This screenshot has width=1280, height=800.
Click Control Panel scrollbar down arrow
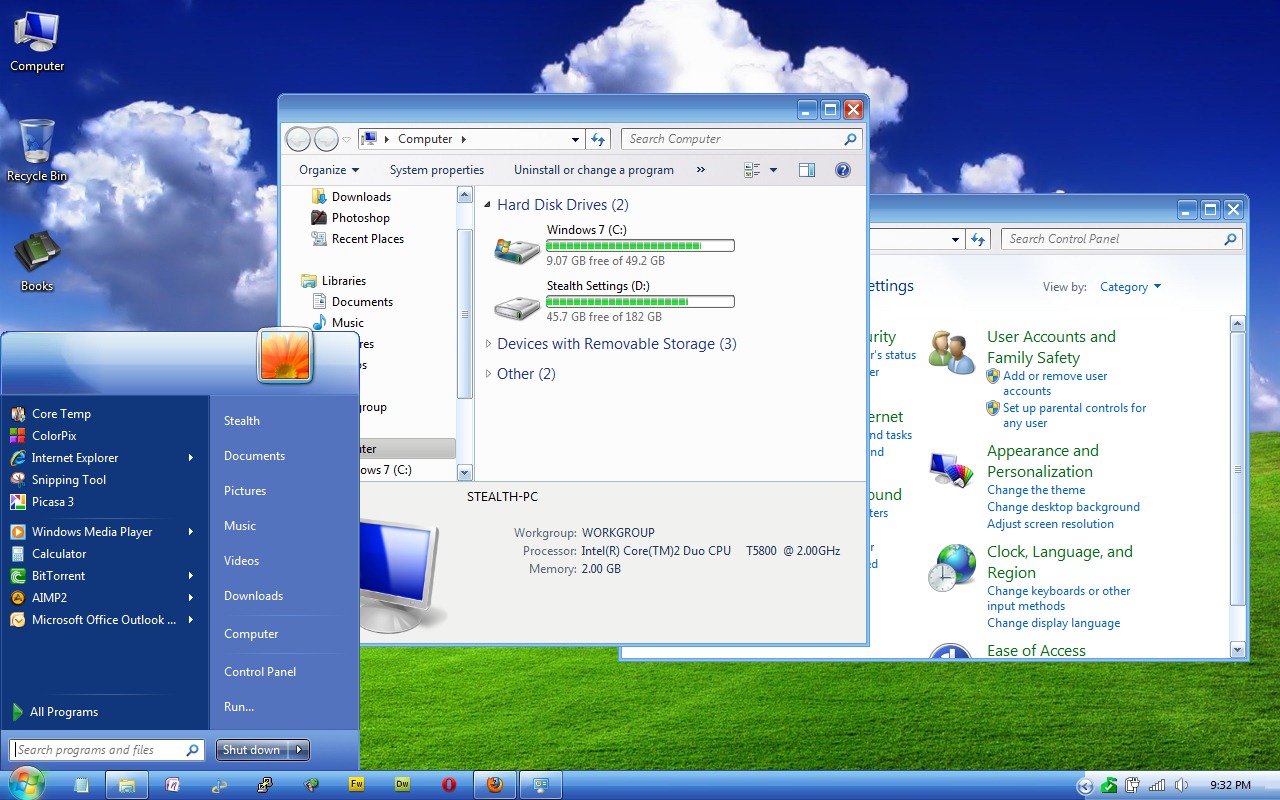pyautogui.click(x=1238, y=650)
